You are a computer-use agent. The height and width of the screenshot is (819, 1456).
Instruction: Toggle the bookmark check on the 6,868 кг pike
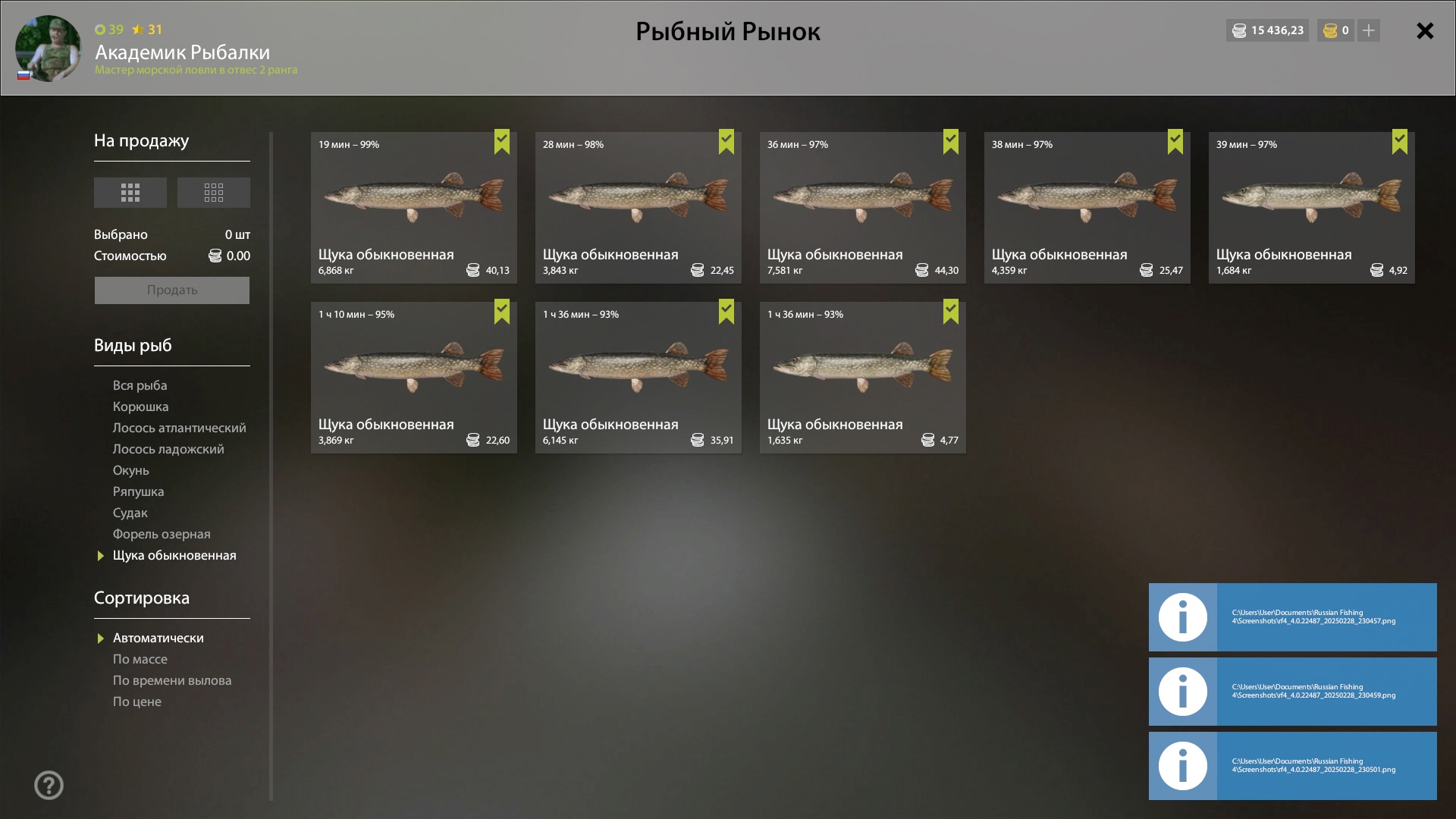tap(502, 141)
